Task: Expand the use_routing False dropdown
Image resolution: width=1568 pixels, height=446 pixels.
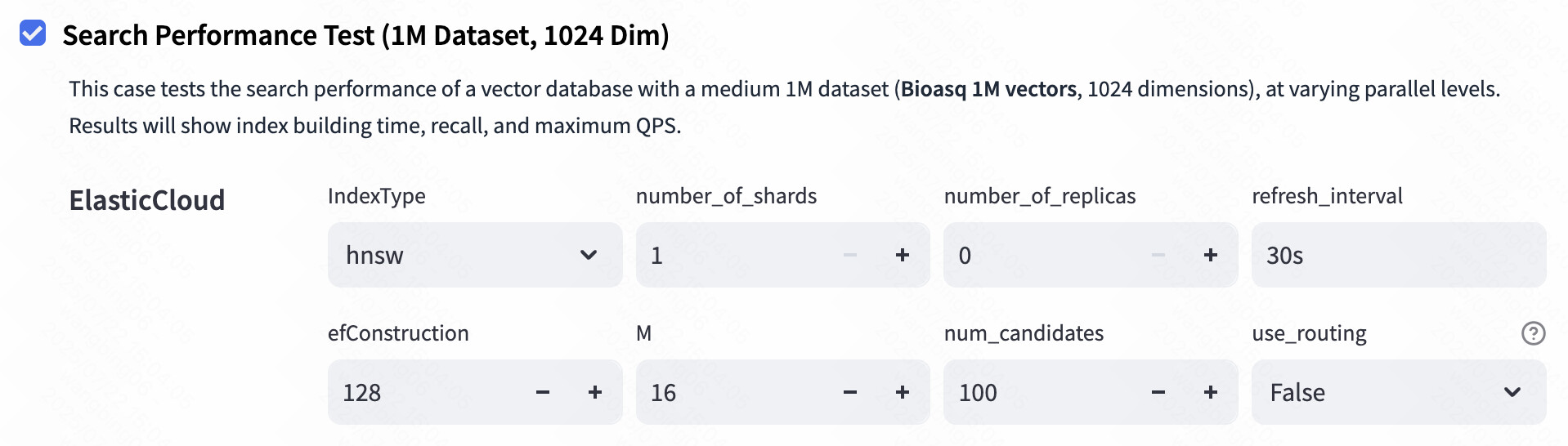Action: point(1399,392)
